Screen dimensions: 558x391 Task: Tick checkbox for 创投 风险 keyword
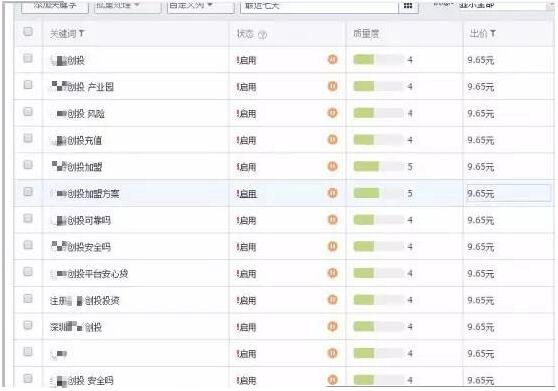pos(28,112)
